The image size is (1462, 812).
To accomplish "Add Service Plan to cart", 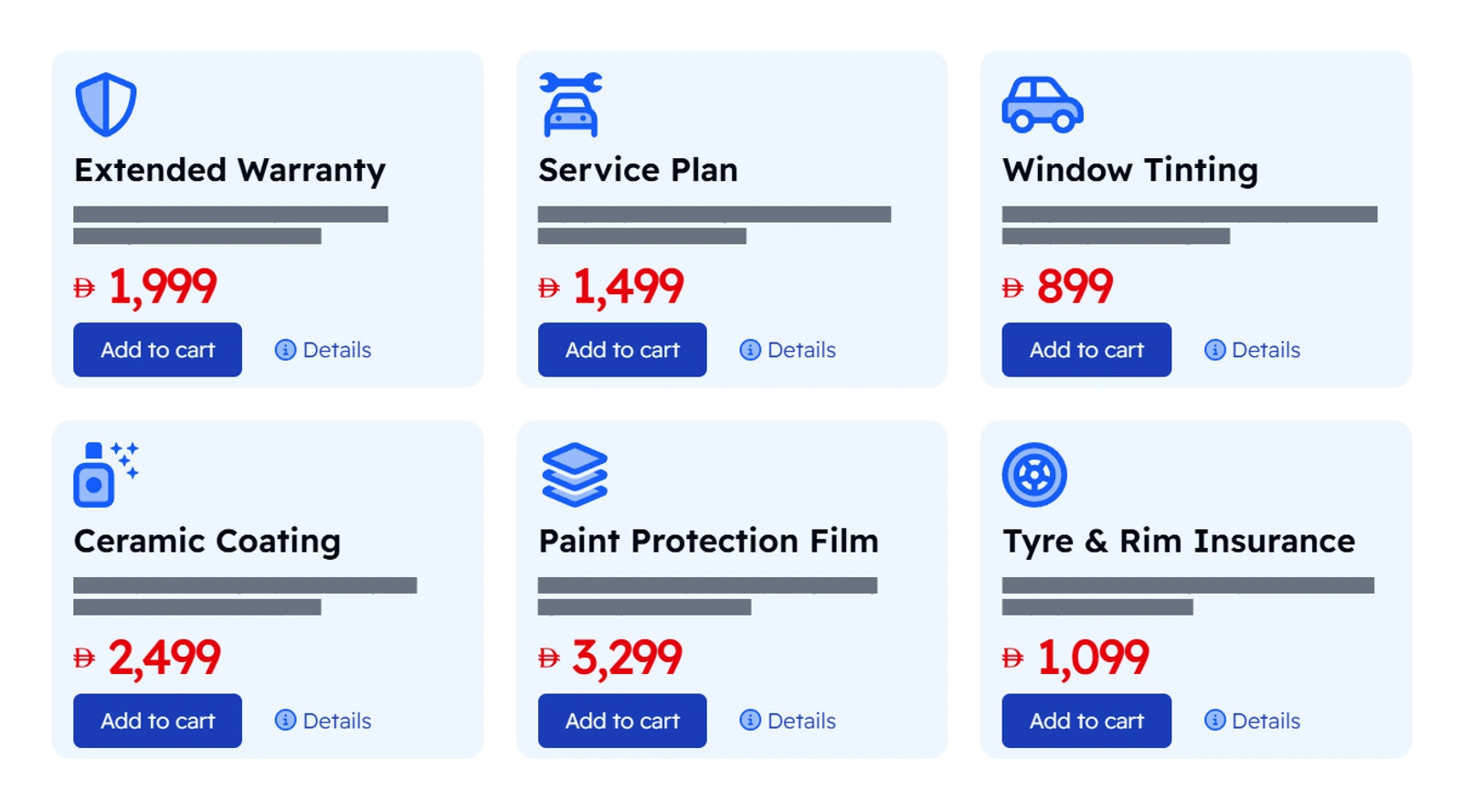I will [622, 350].
